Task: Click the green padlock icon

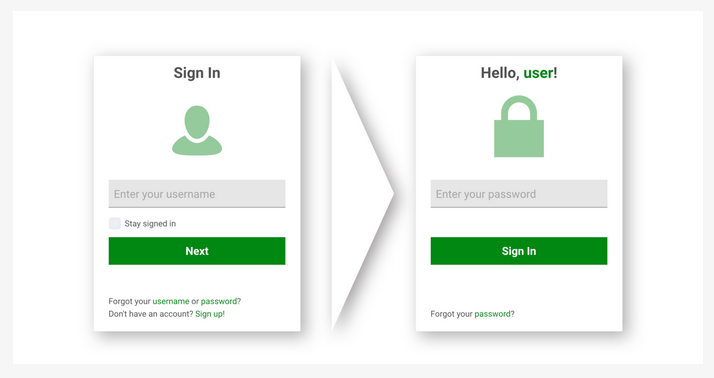Action: (x=519, y=126)
